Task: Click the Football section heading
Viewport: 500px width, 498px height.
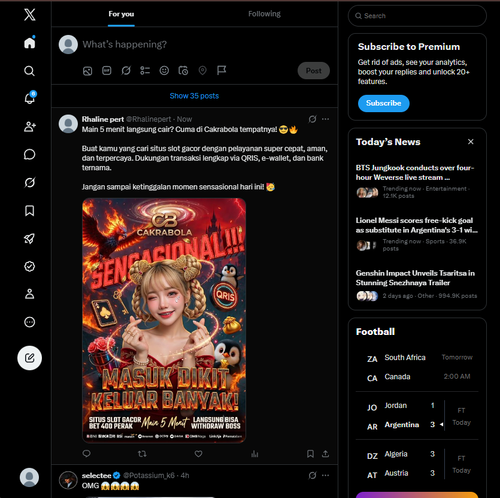Action: coord(375,332)
